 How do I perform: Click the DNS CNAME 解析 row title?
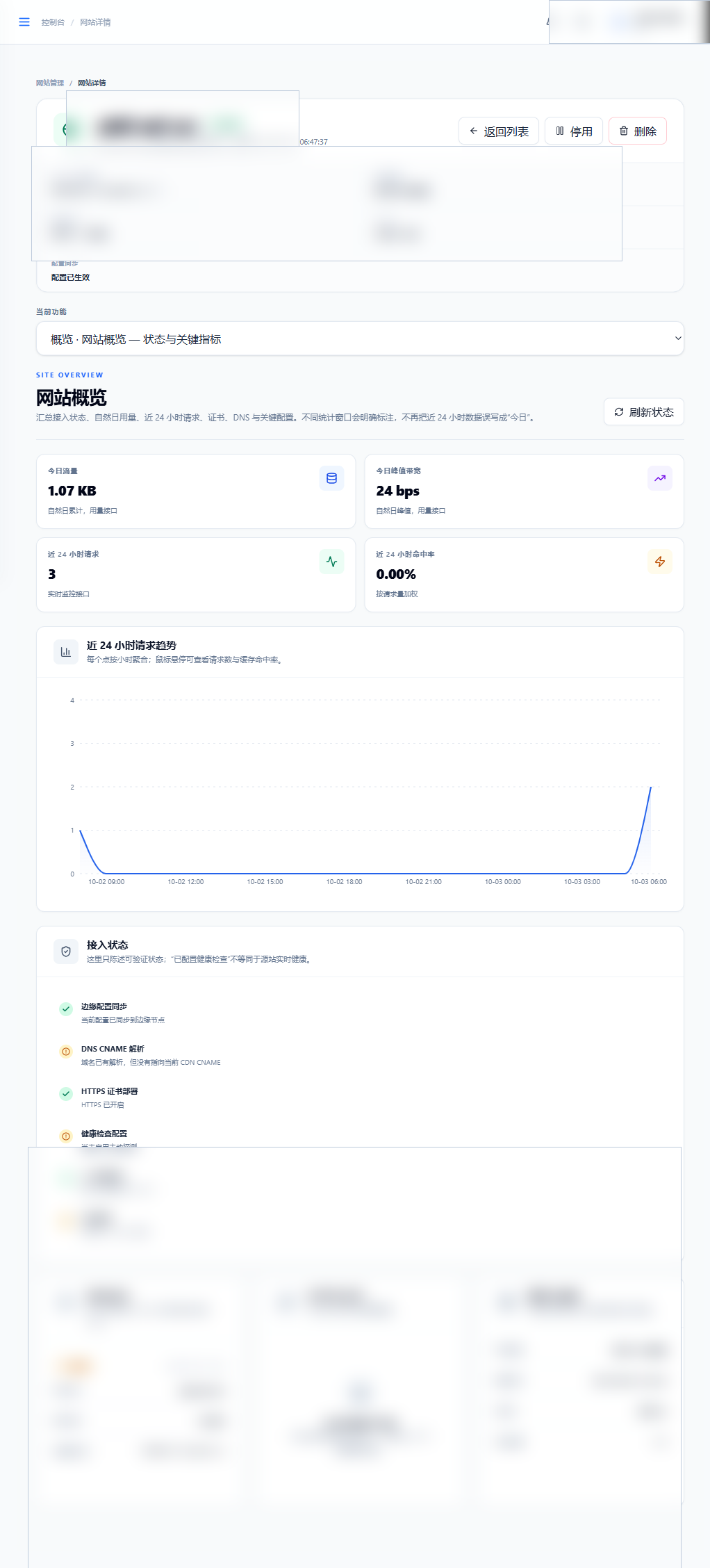(x=113, y=1049)
